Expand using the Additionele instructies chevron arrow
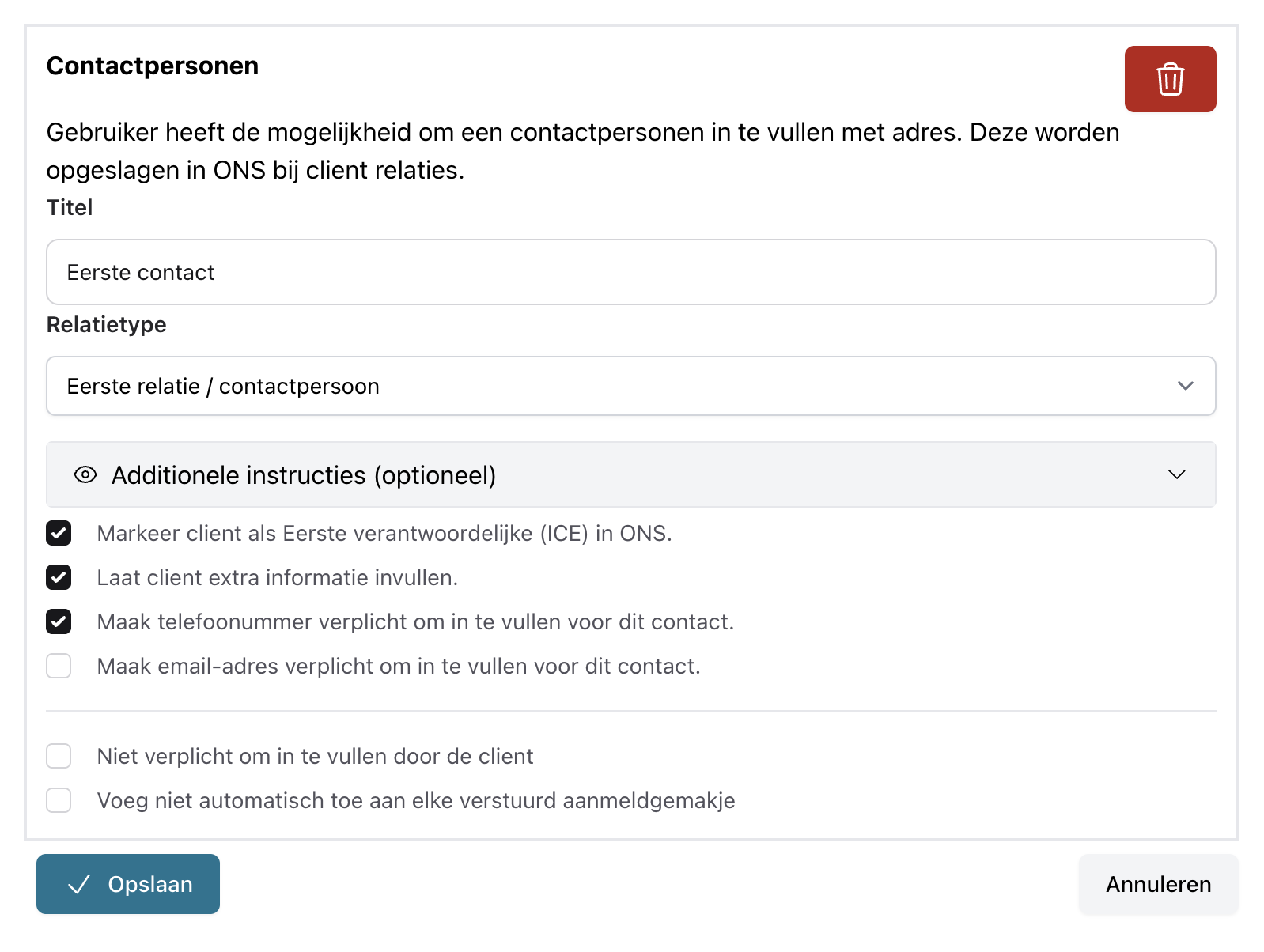Viewport: 1264px width, 952px height. [1177, 474]
